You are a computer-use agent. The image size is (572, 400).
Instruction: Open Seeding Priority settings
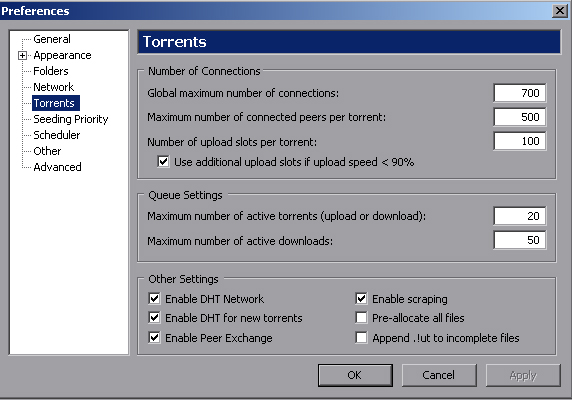coord(70,119)
